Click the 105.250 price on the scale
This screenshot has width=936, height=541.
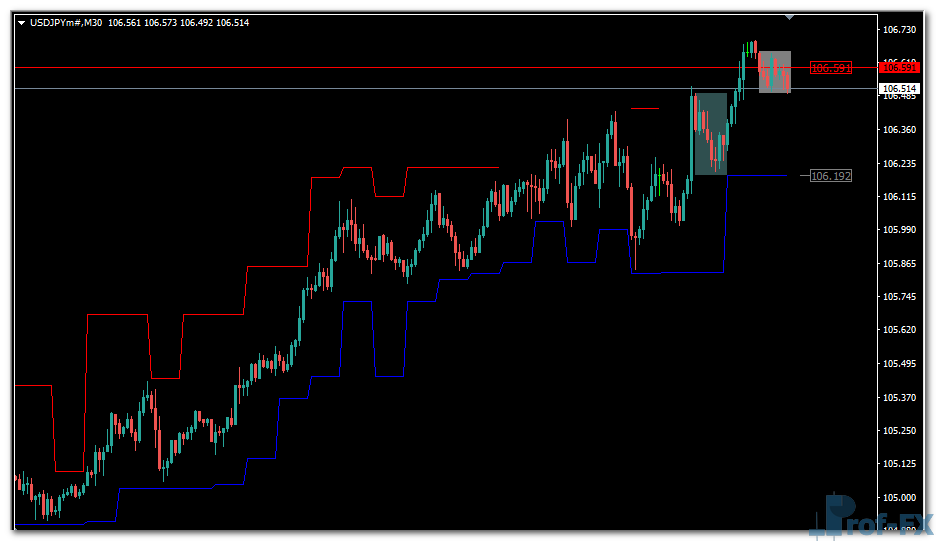point(901,431)
